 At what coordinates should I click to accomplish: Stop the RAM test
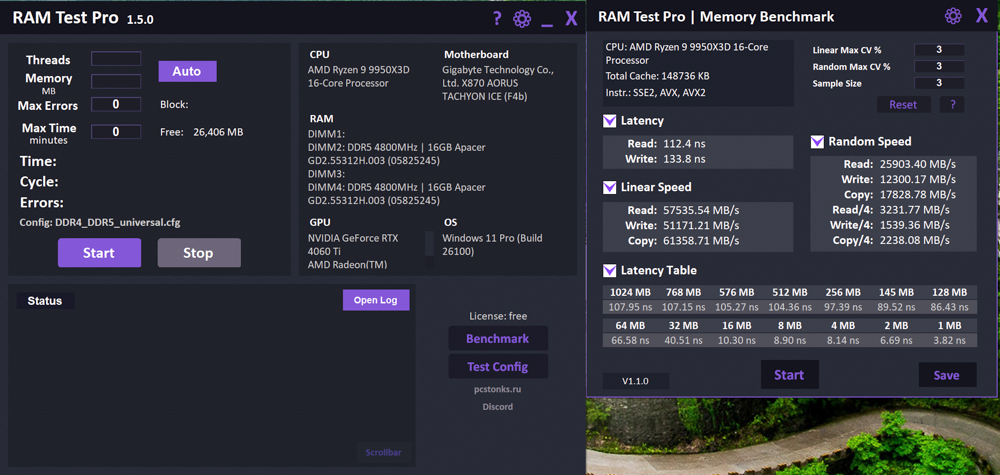tap(199, 252)
